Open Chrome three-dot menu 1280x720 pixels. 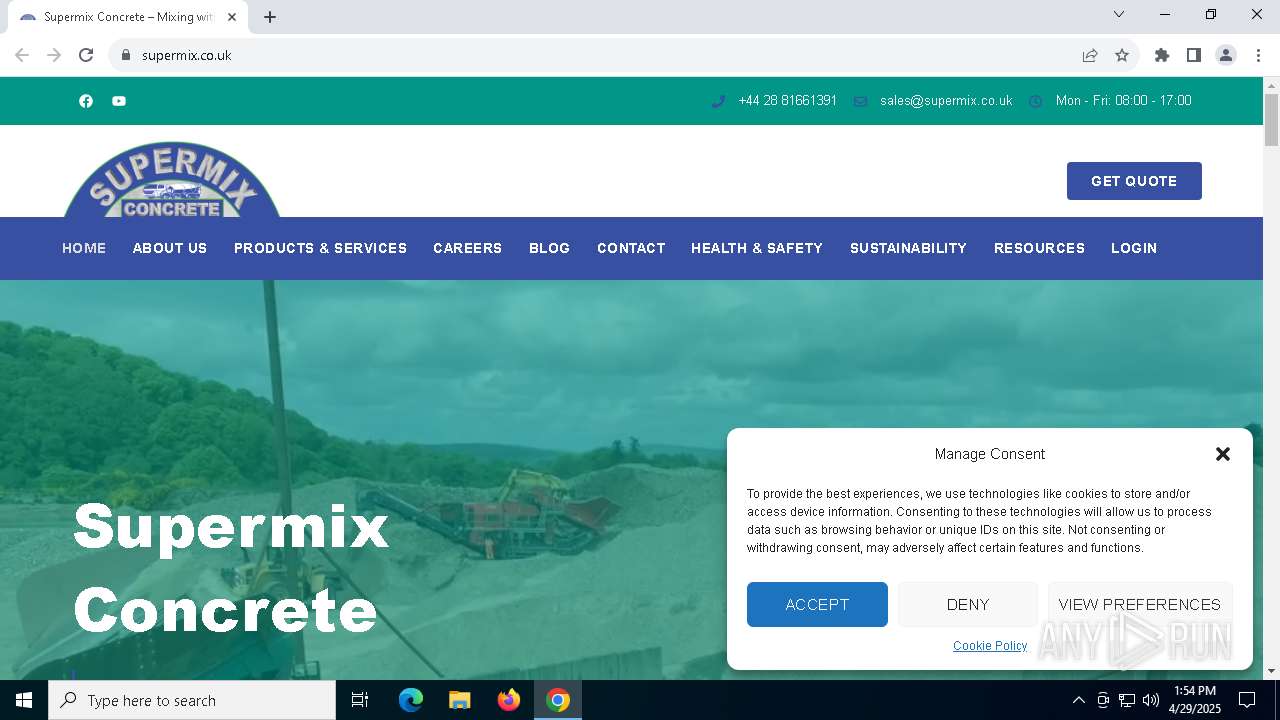tap(1258, 55)
